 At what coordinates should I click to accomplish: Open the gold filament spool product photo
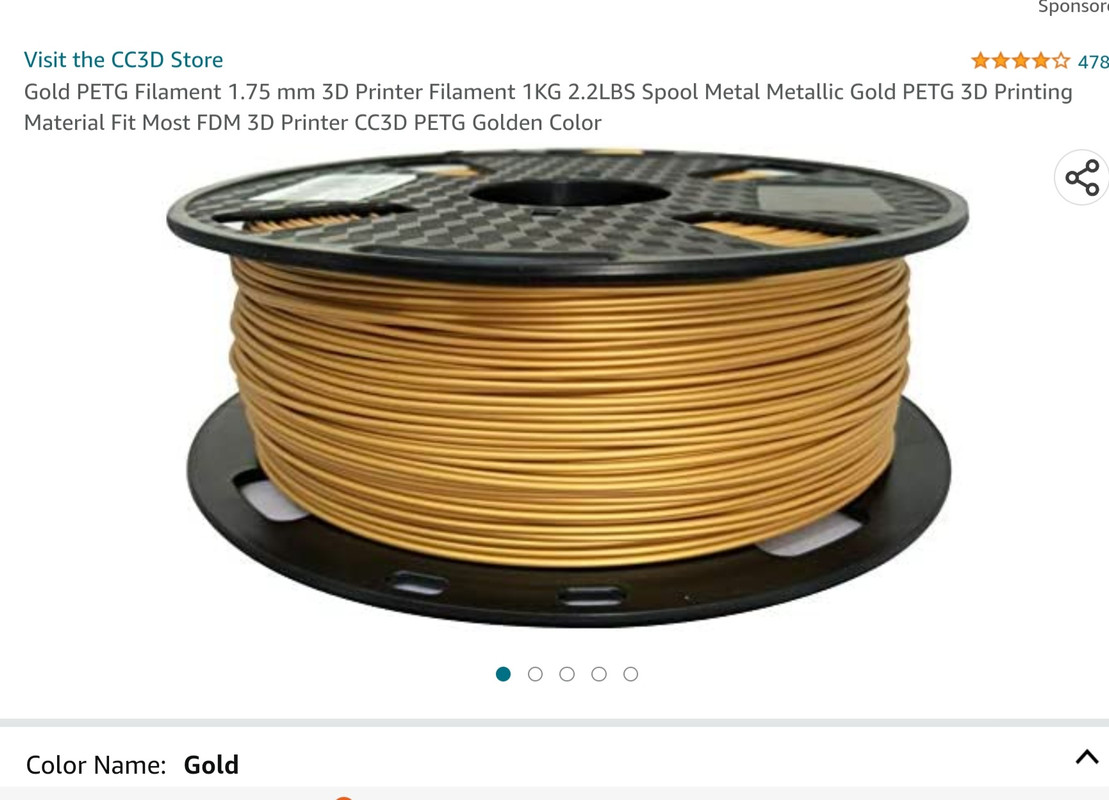tap(568, 388)
